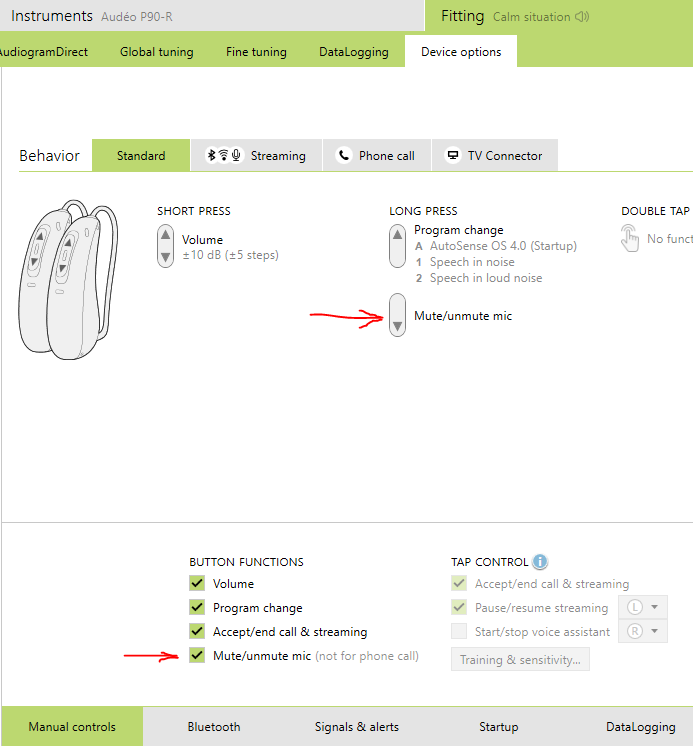Click the phone icon on Phone call tab
693x746 pixels.
[x=343, y=156]
